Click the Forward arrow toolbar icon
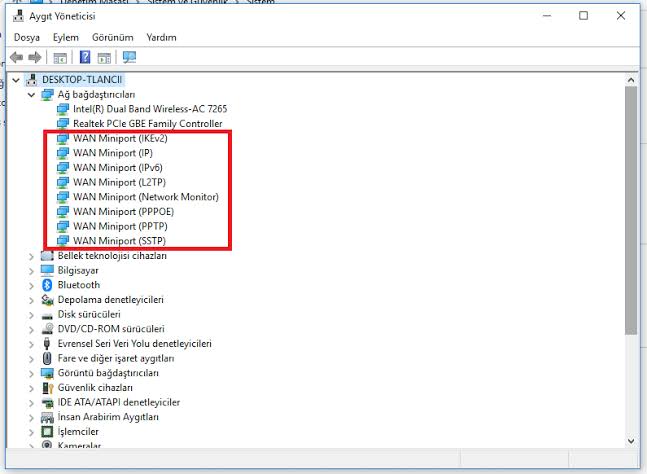Image resolution: width=647 pixels, height=474 pixels. click(x=35, y=57)
